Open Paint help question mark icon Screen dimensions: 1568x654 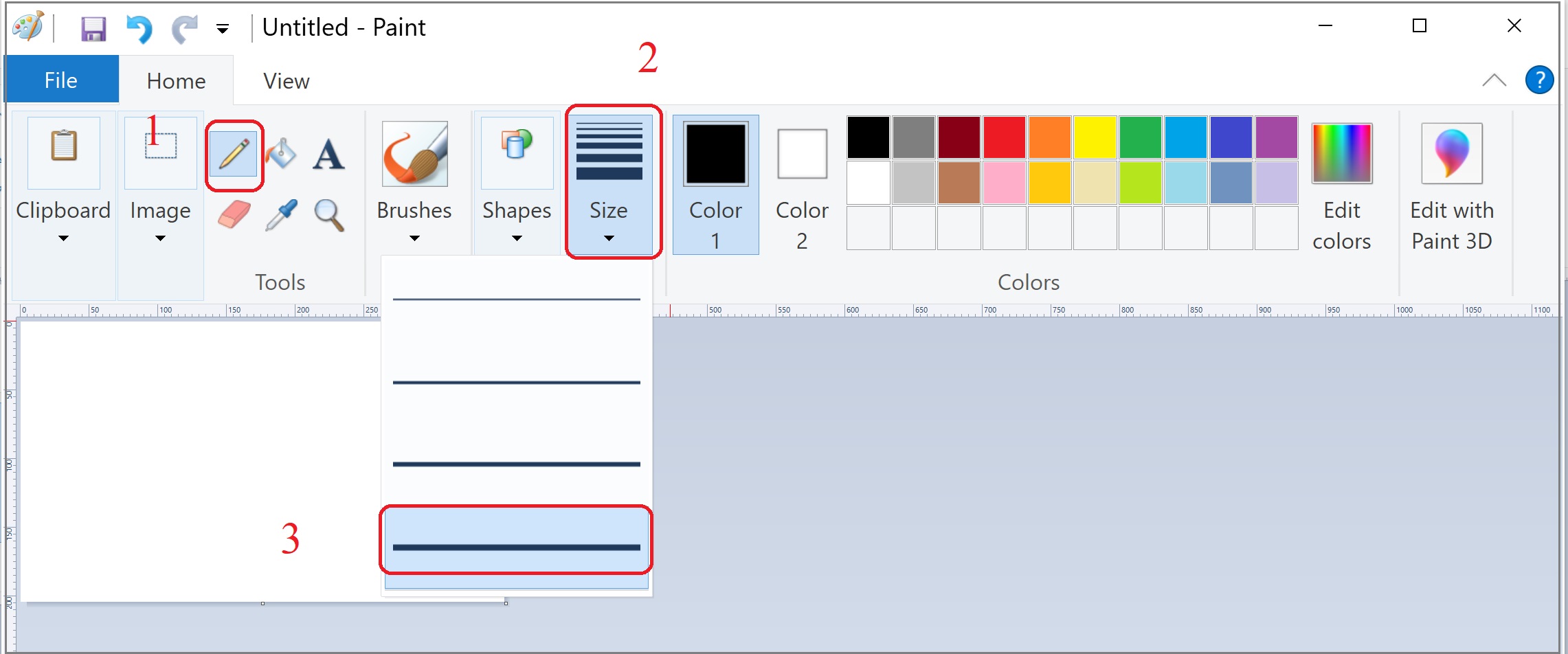tap(1539, 80)
